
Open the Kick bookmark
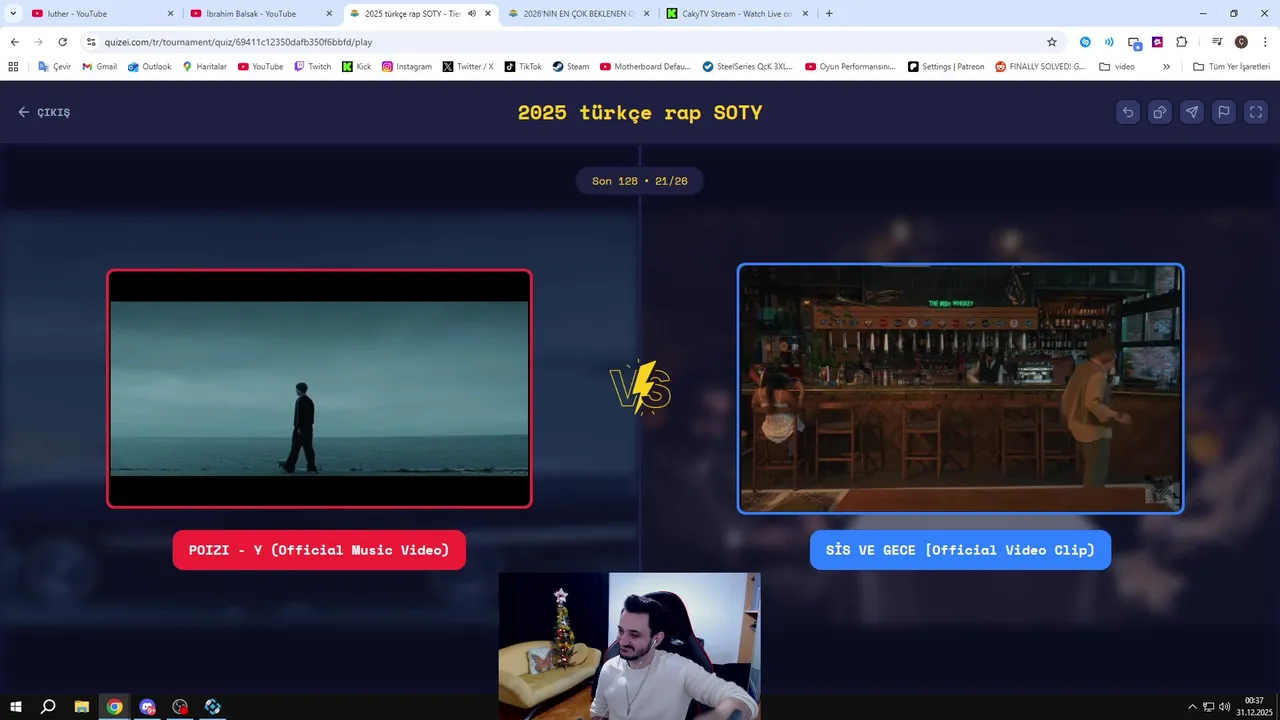[356, 67]
